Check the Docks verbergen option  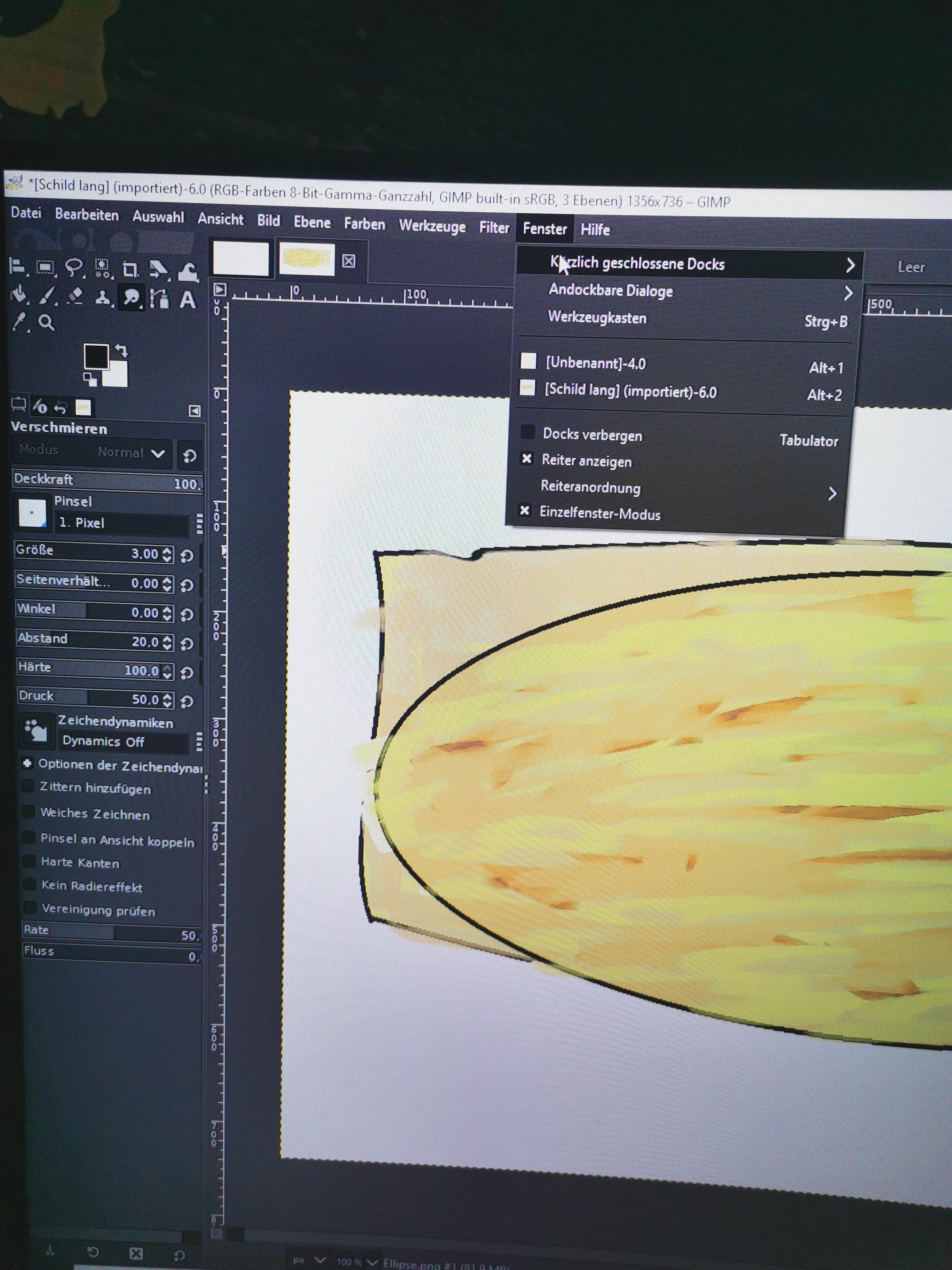click(592, 434)
